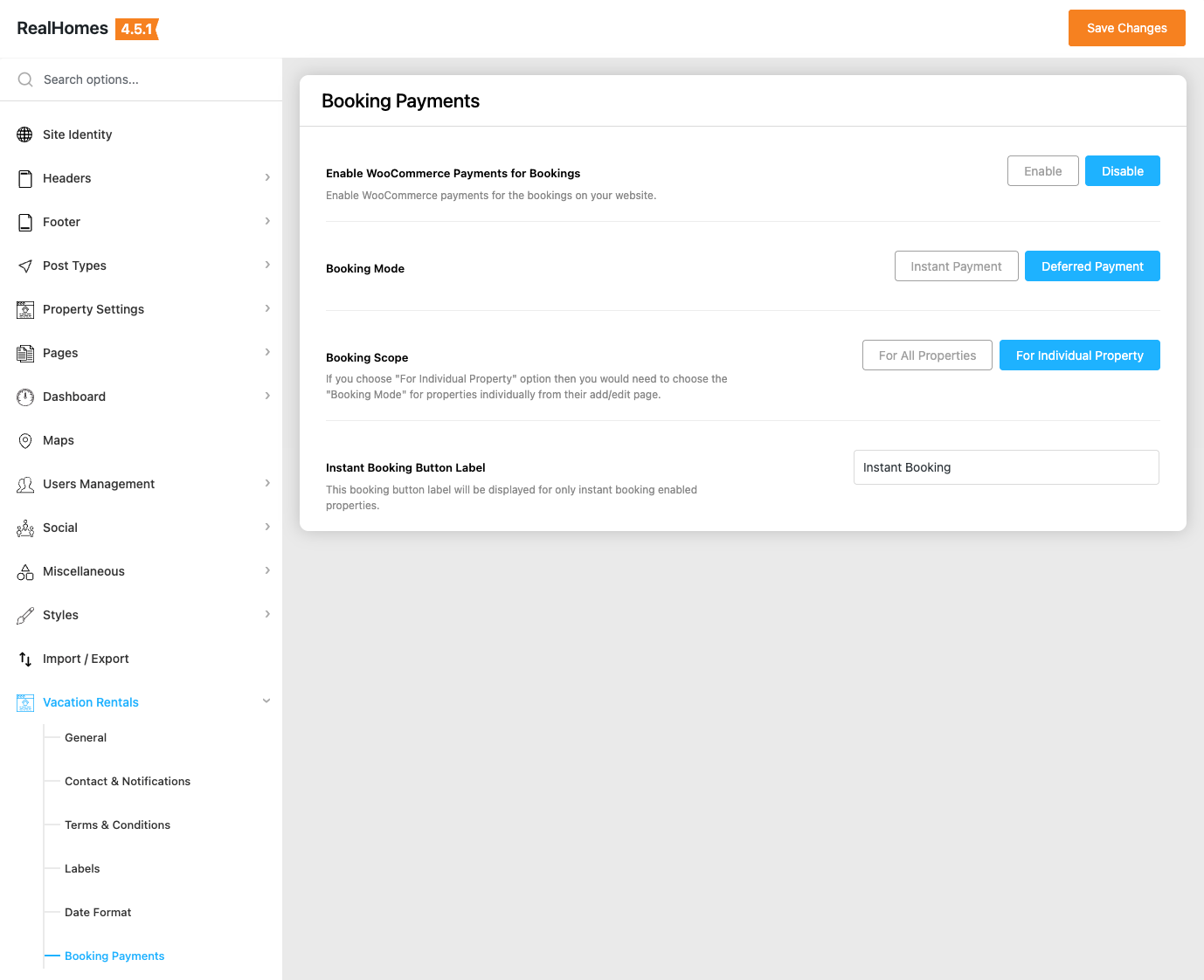Open the Contact & Notifications submenu item
The image size is (1204, 980).
click(x=128, y=781)
